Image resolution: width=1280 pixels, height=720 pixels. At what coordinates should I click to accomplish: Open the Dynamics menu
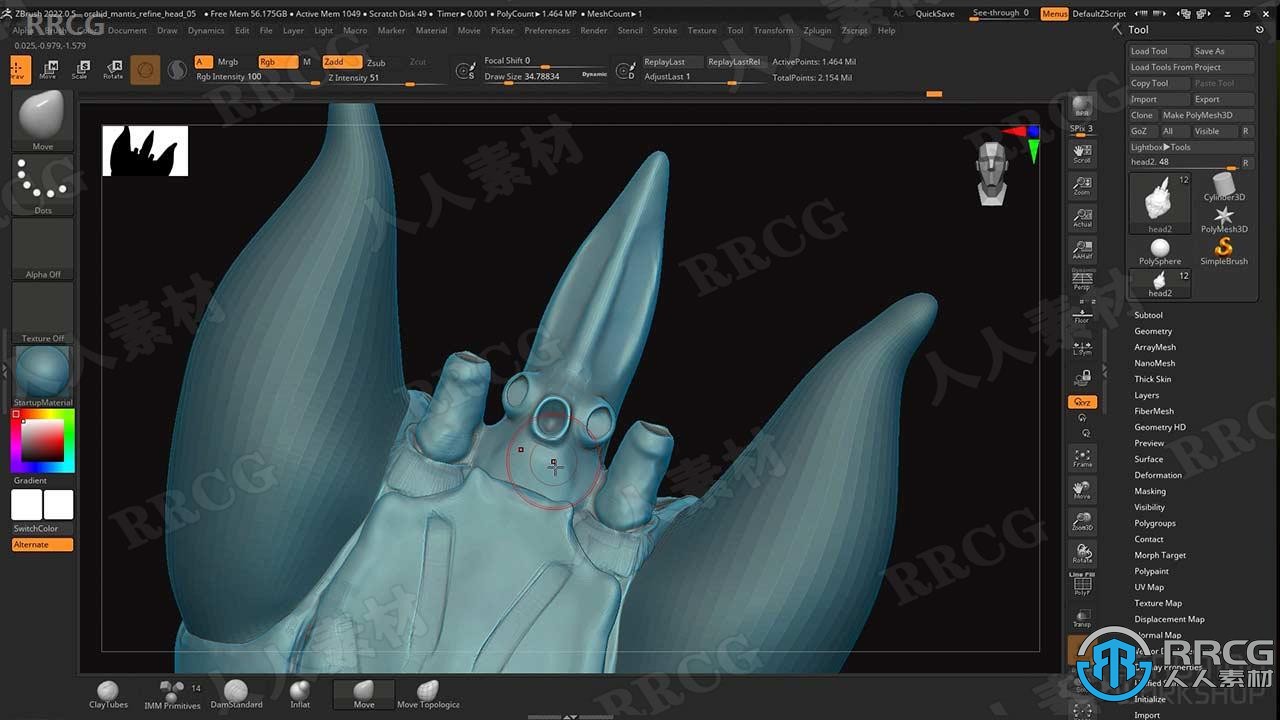pos(206,30)
